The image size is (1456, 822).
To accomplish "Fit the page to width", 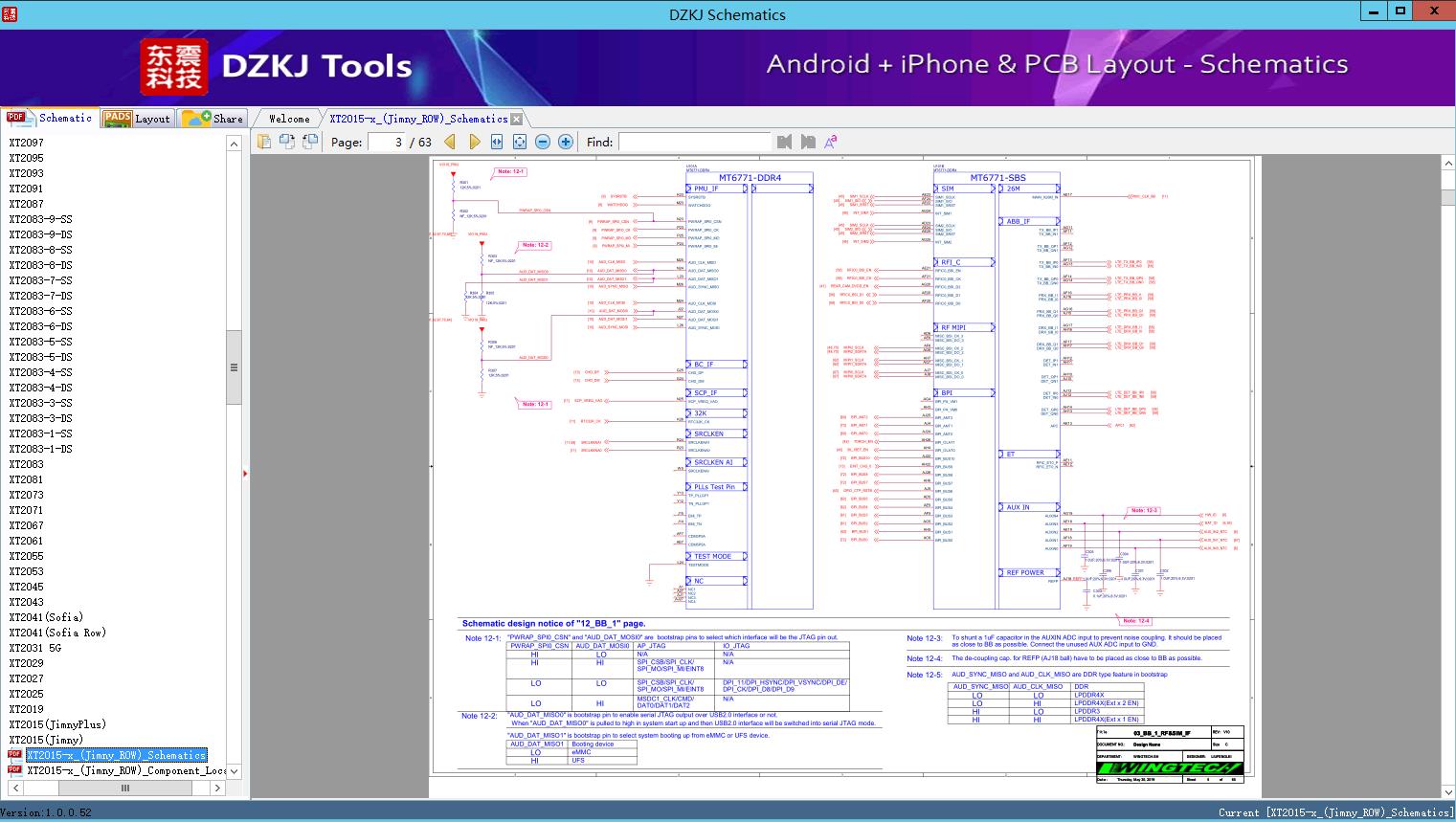I will 497,142.
